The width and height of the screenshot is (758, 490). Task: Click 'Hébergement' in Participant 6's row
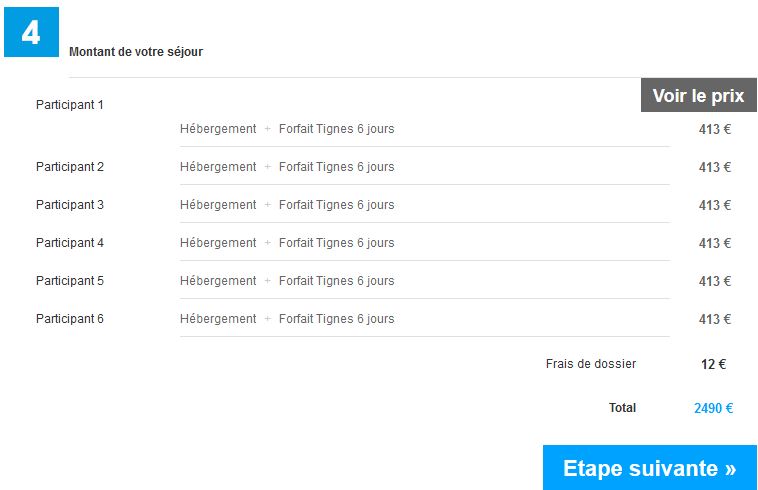(x=218, y=319)
